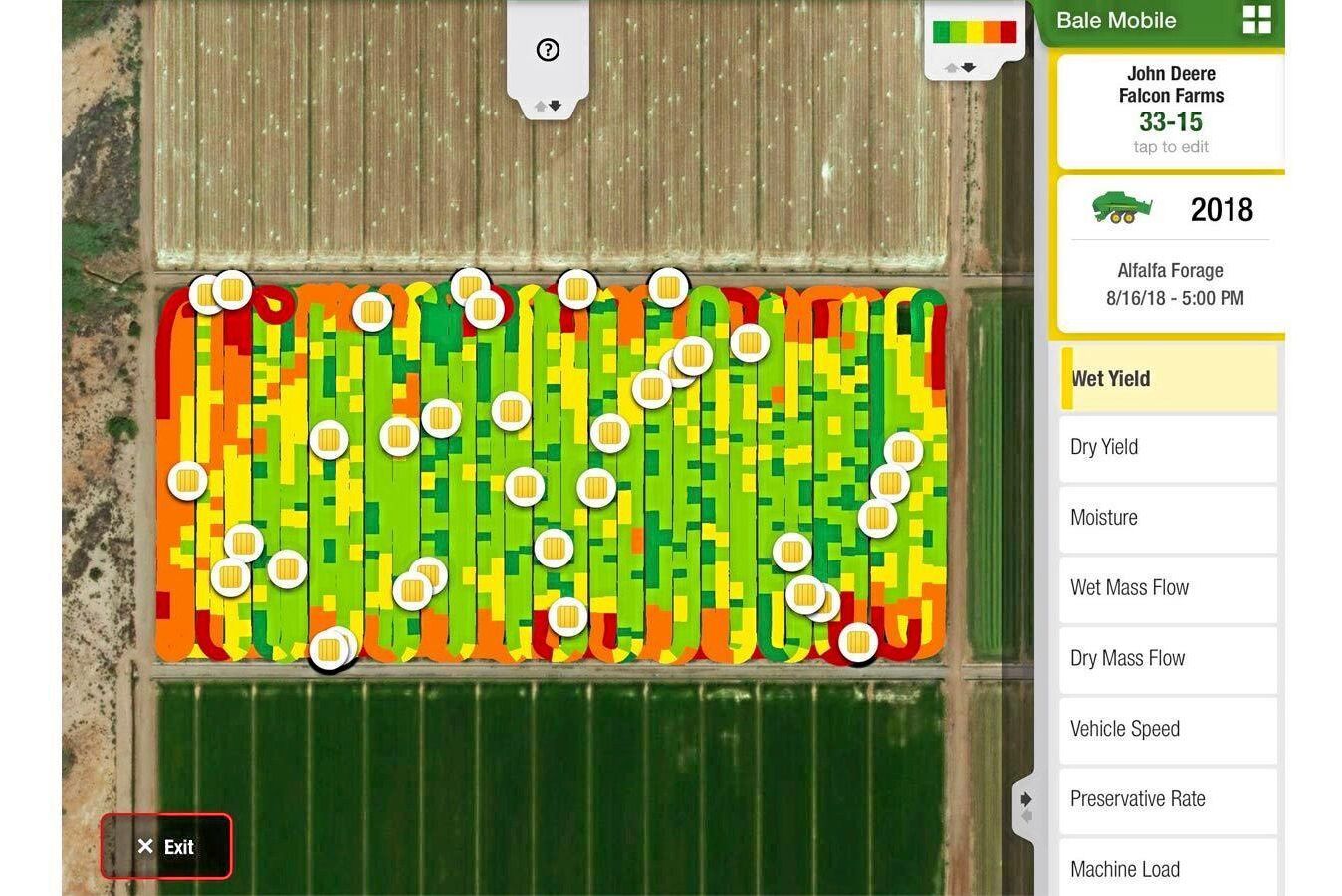1342x896 pixels.
Task: Select the Dry Yield layer
Action: click(x=1169, y=448)
